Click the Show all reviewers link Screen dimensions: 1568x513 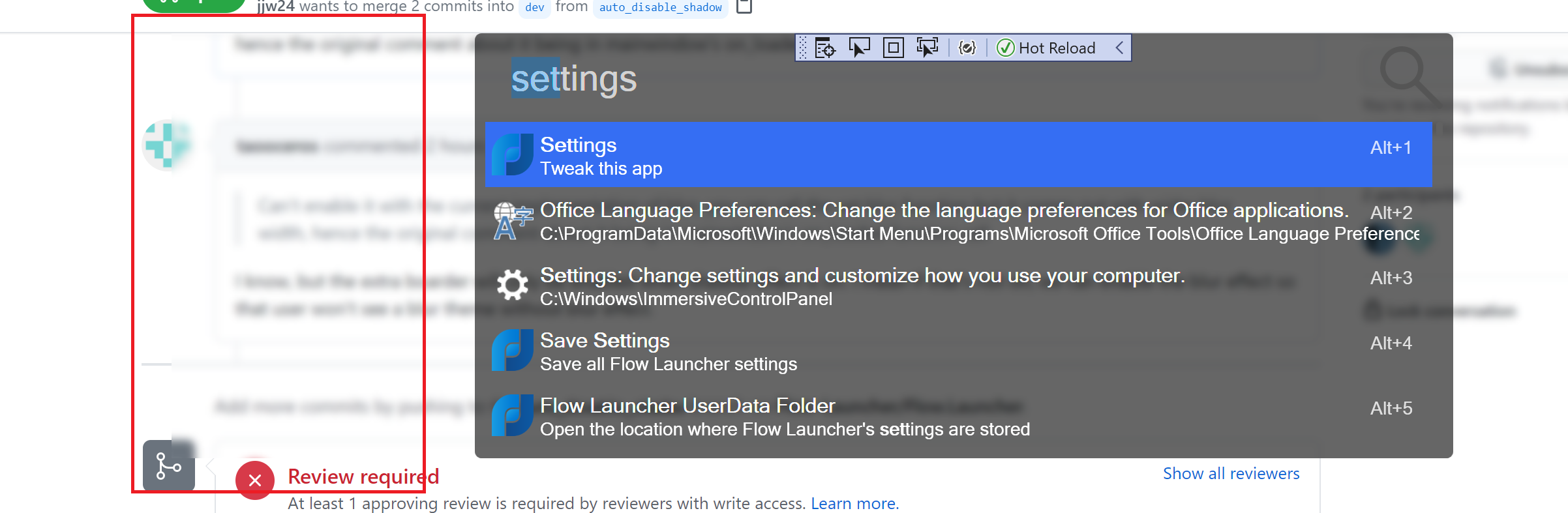[x=1231, y=473]
